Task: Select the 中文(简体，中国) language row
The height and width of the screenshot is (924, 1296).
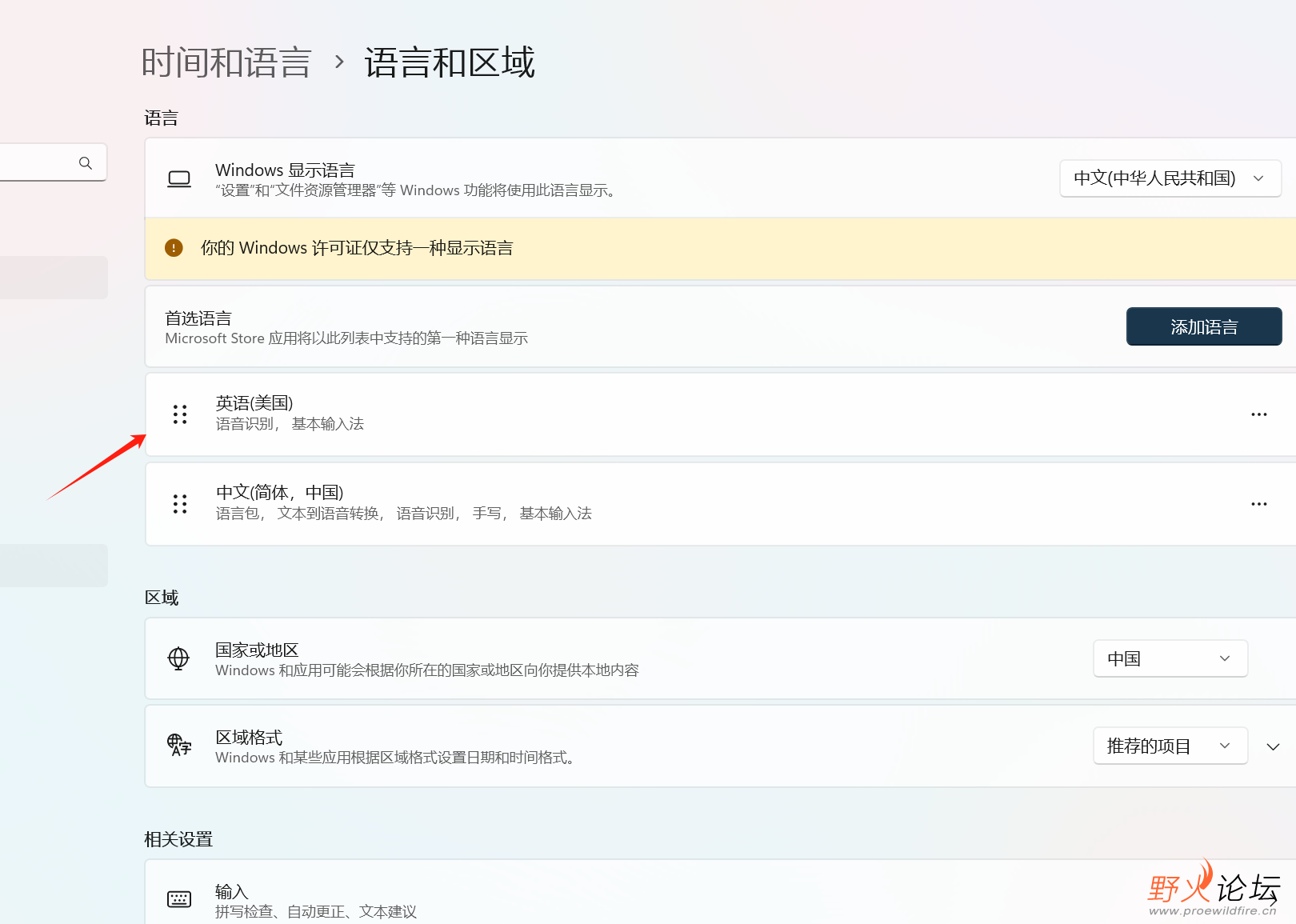Action: 720,504
